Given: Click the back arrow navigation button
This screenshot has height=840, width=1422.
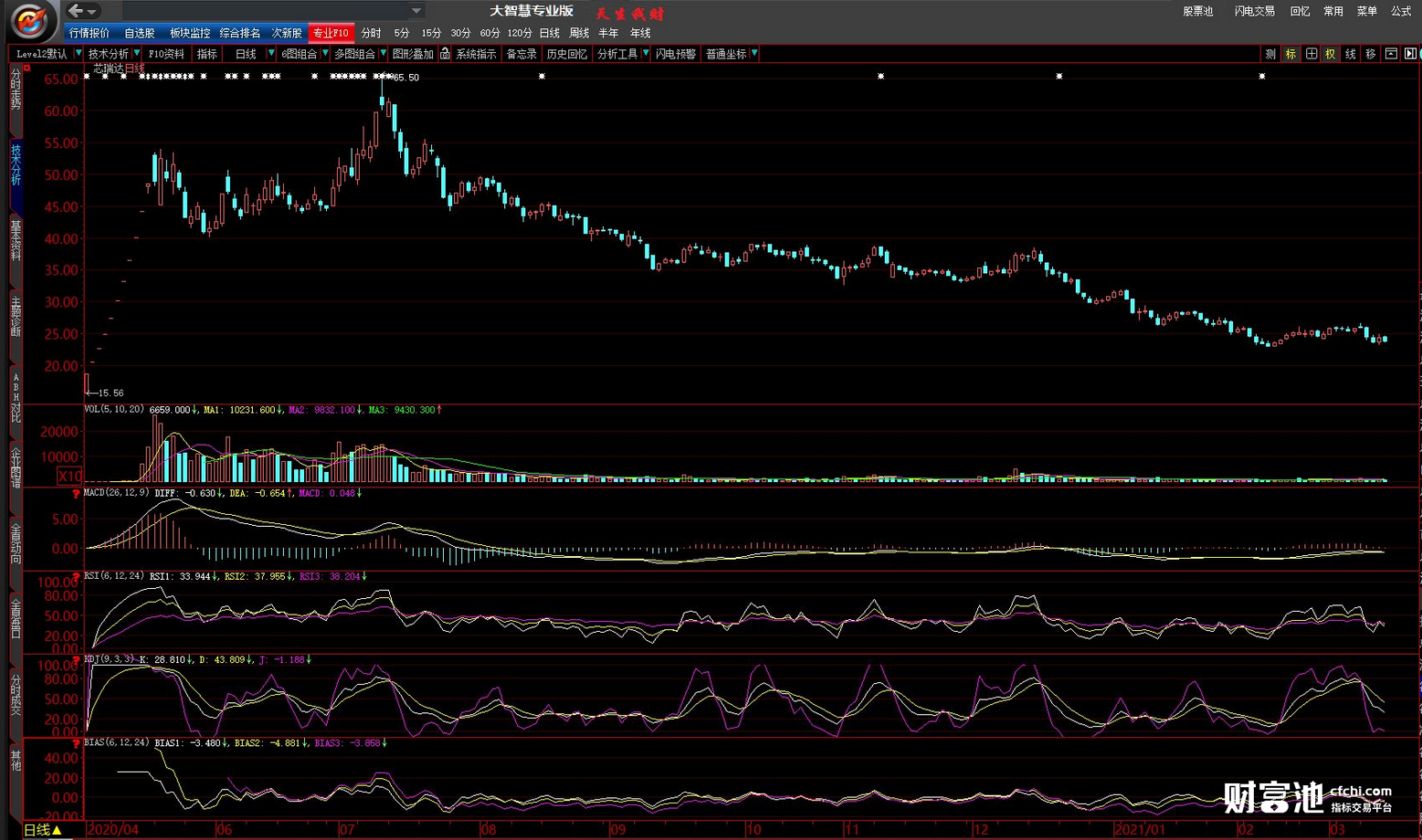Looking at the screenshot, I should coord(76,11).
